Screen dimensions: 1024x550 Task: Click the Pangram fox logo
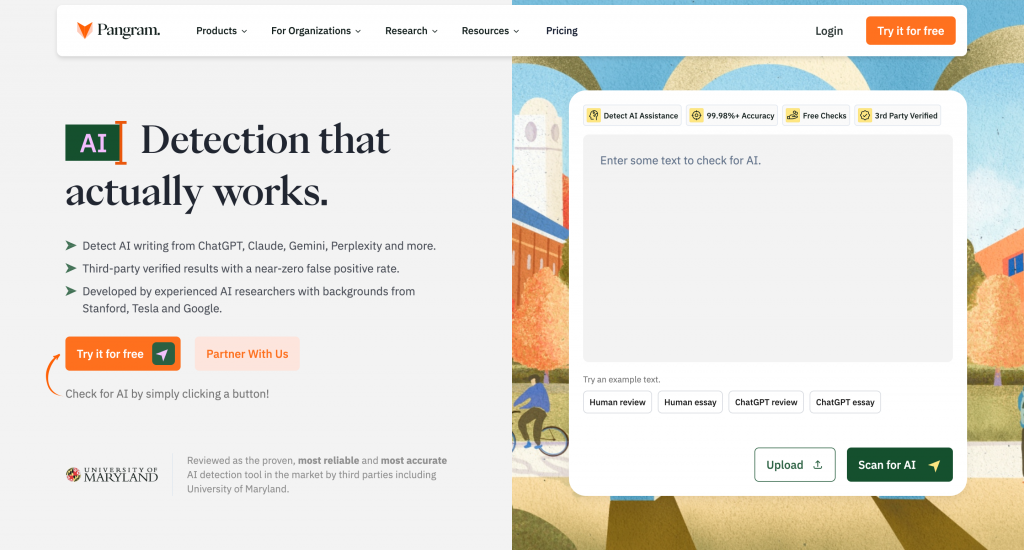(x=85, y=31)
